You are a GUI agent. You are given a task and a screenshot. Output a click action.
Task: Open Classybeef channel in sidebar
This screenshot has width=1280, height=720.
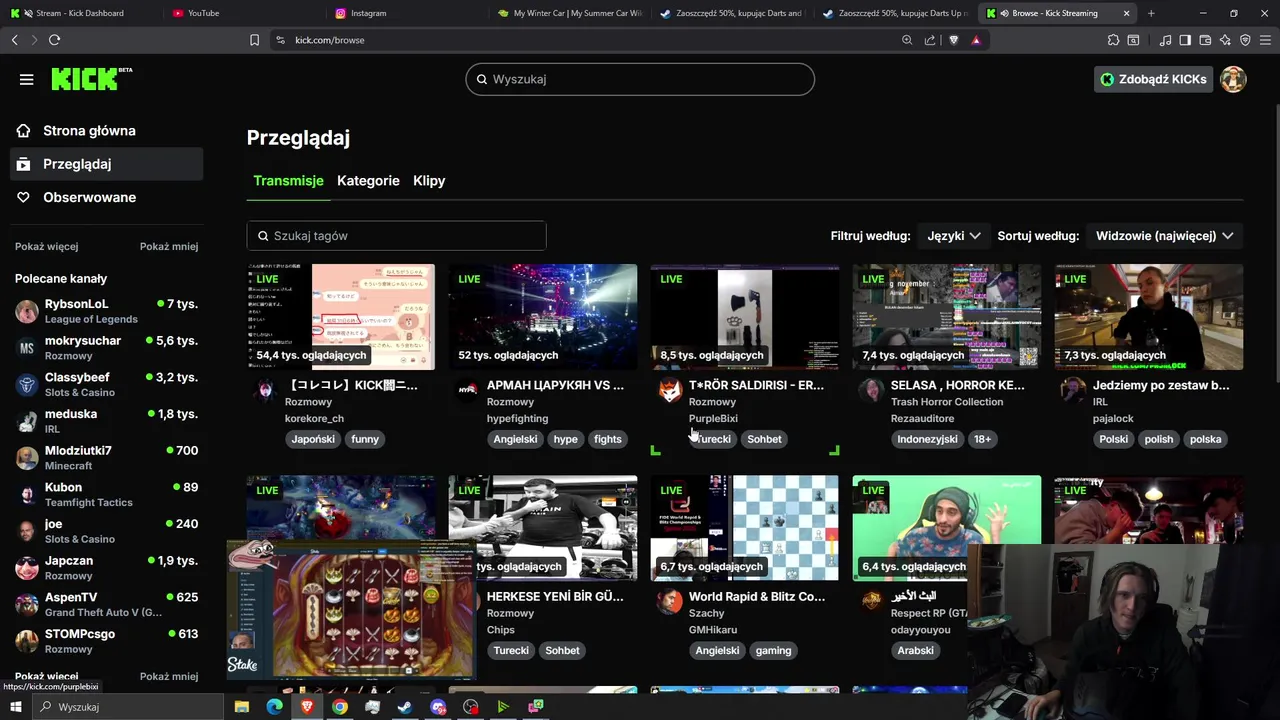coord(106,384)
